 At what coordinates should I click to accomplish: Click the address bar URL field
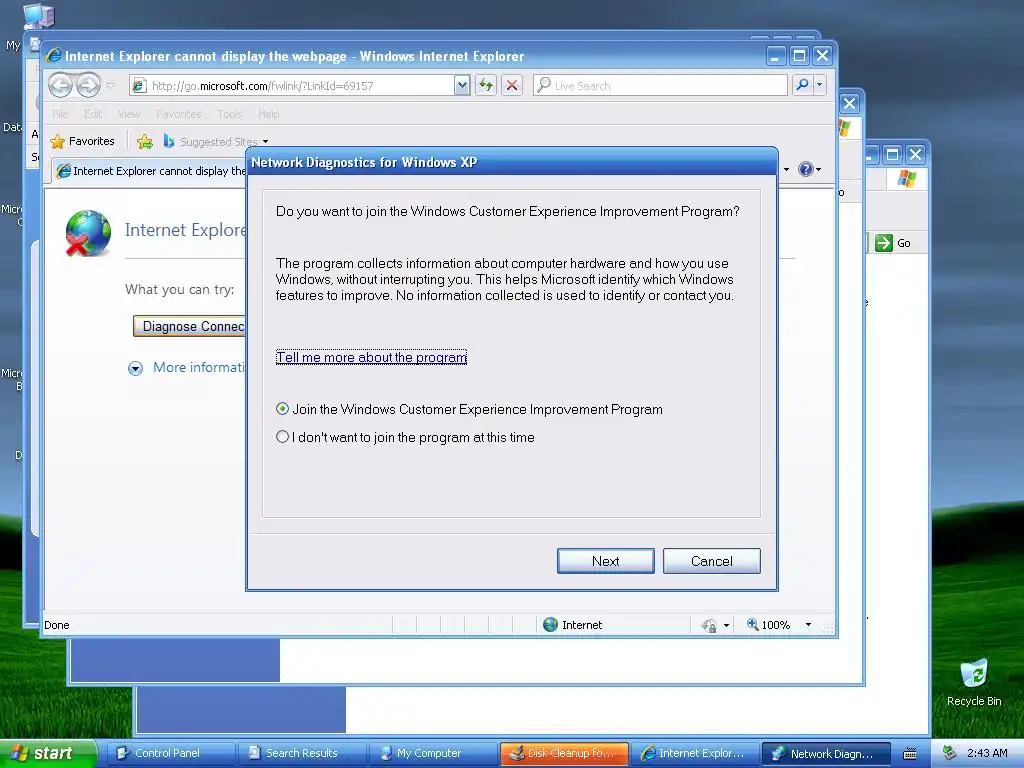300,86
